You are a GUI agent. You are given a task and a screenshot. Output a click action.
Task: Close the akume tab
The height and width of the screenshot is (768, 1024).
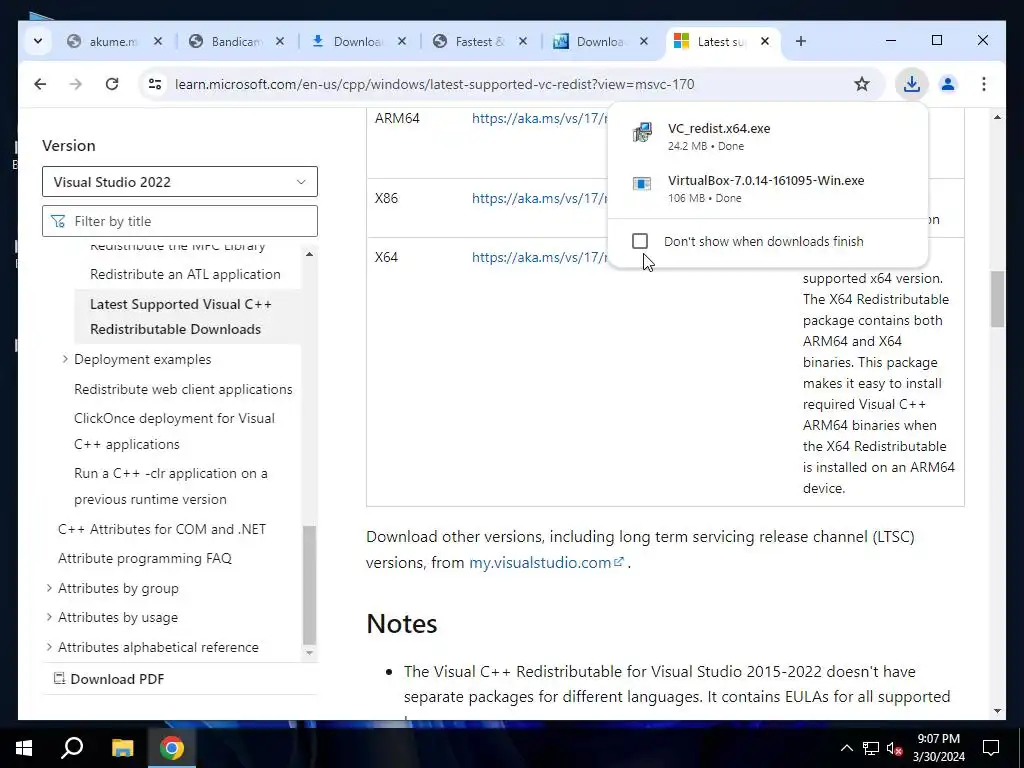[157, 41]
